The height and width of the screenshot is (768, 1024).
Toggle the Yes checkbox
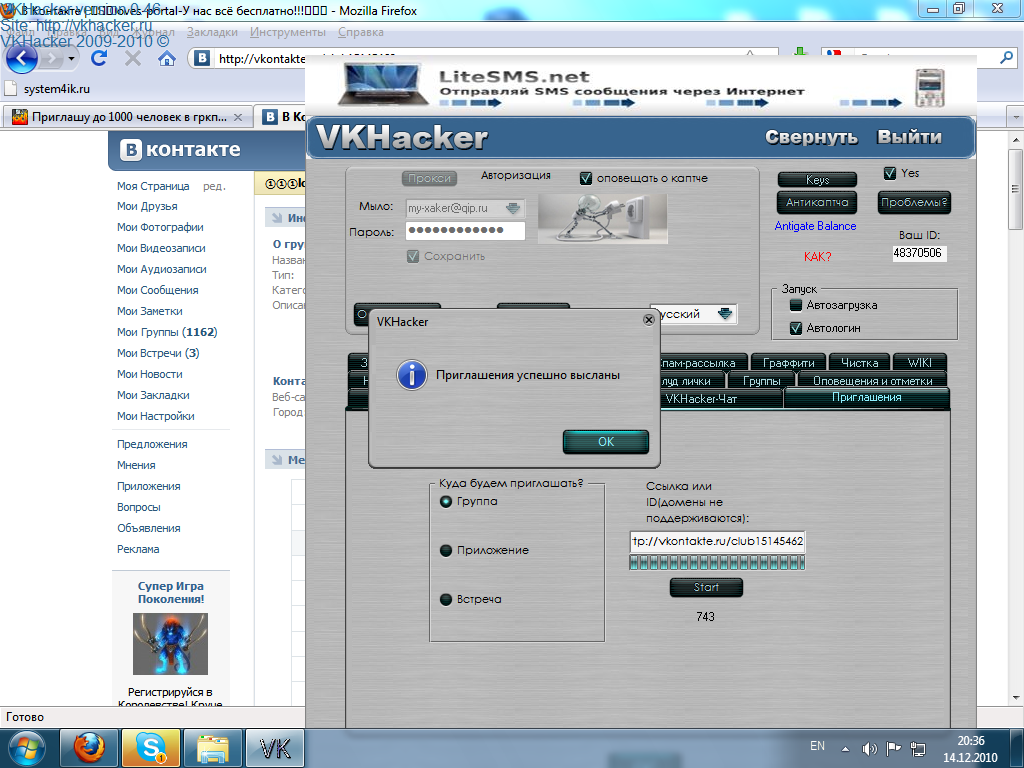click(889, 174)
